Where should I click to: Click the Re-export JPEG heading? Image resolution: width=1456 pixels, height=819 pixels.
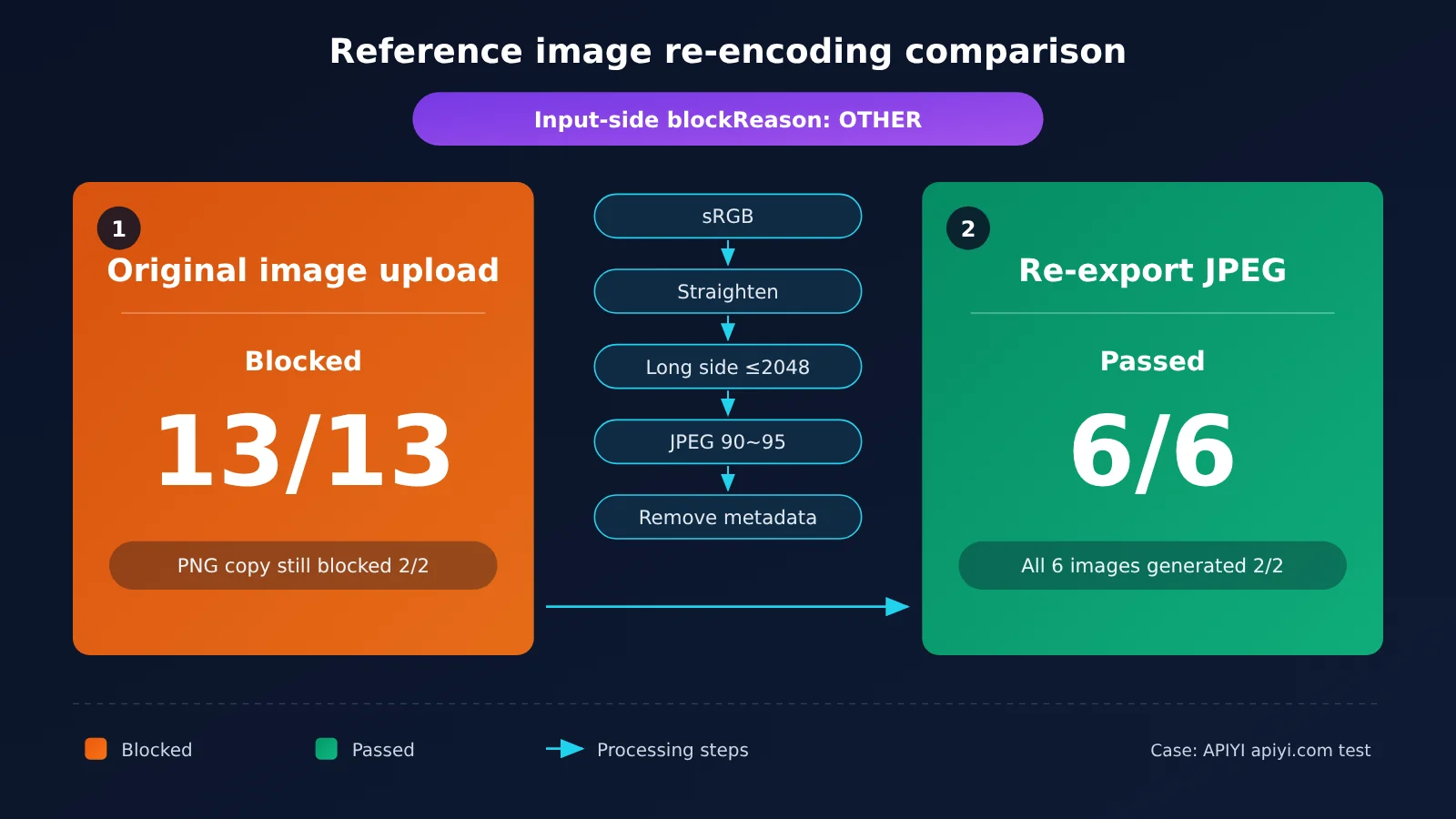pyautogui.click(x=1152, y=270)
